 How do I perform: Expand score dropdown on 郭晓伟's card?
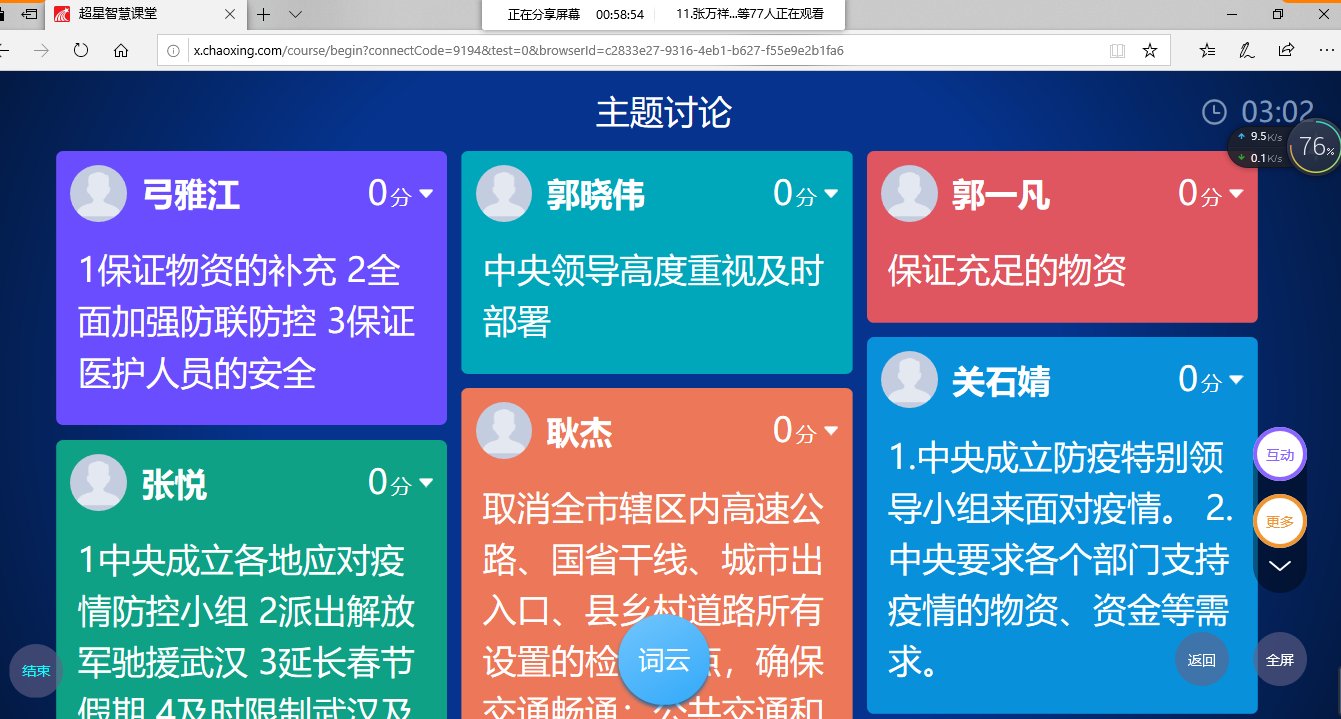[831, 194]
